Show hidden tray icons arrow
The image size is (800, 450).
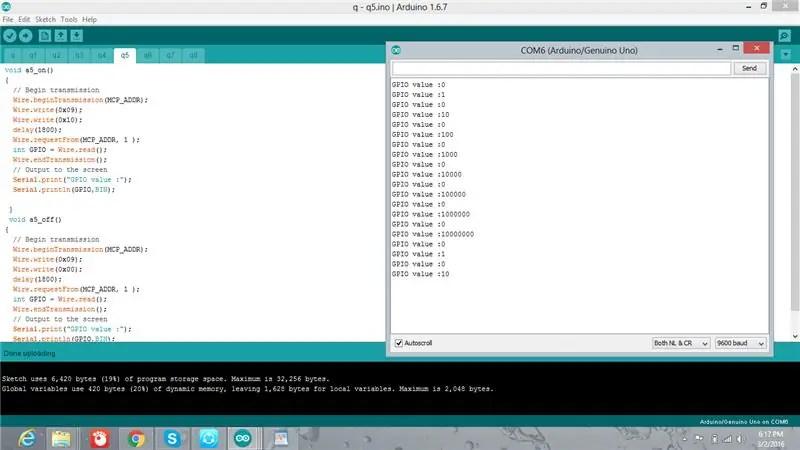pyautogui.click(x=685, y=439)
